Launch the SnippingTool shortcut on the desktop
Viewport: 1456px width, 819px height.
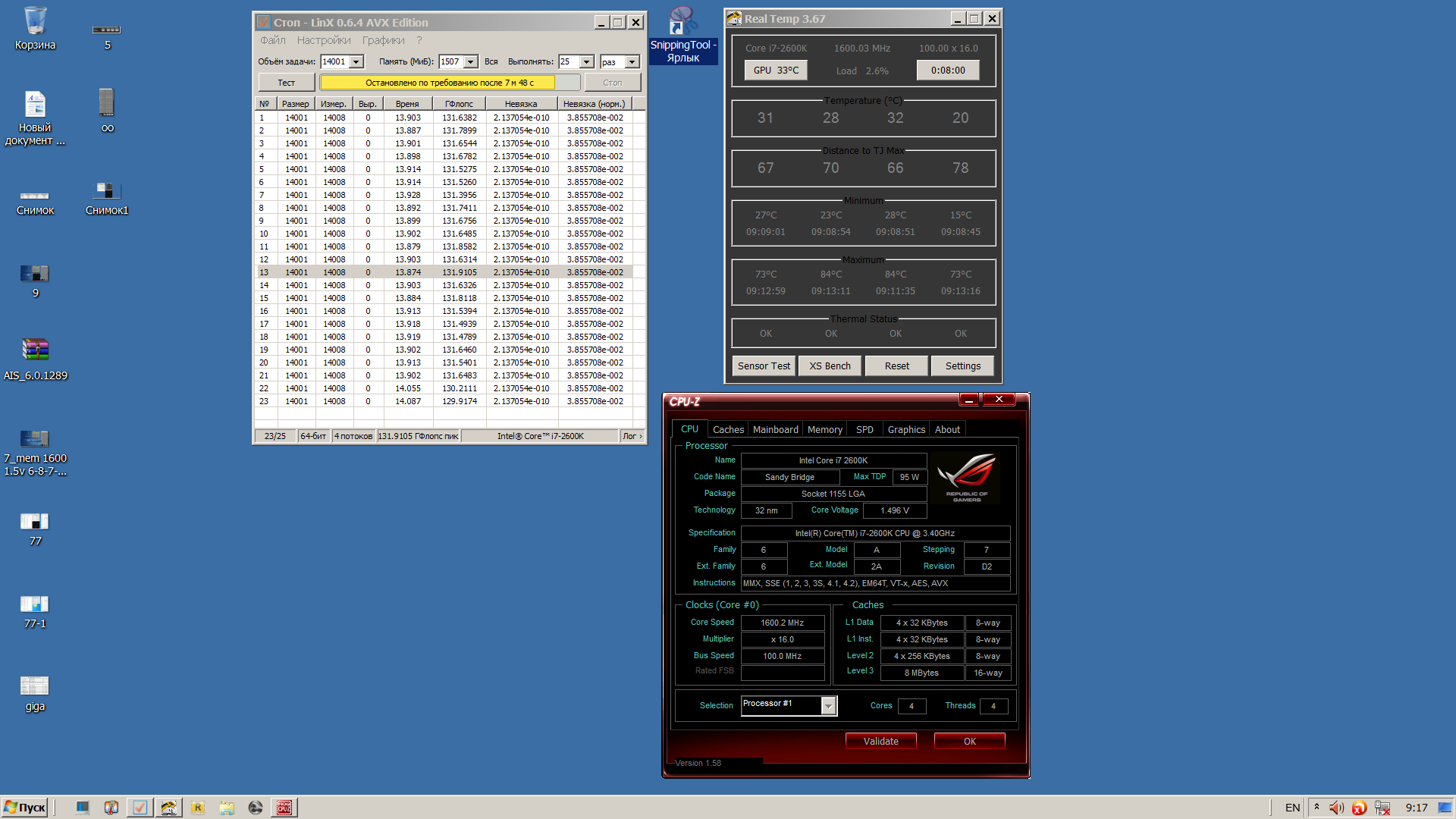coord(682,35)
